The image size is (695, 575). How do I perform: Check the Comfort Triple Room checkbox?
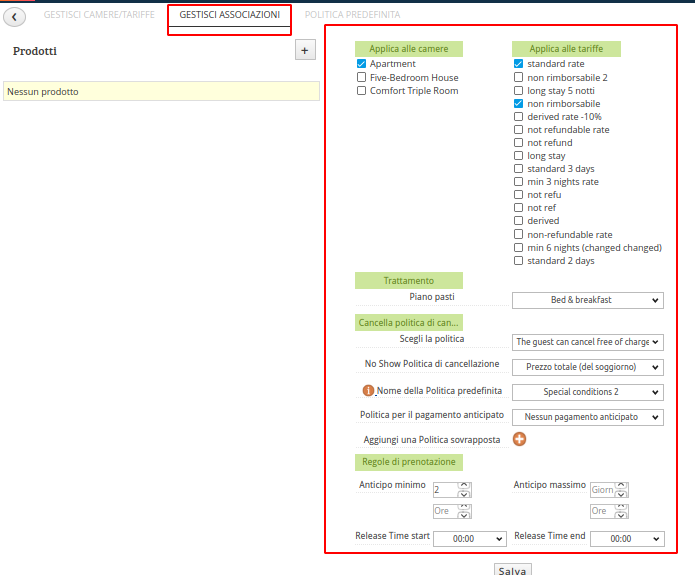click(361, 90)
